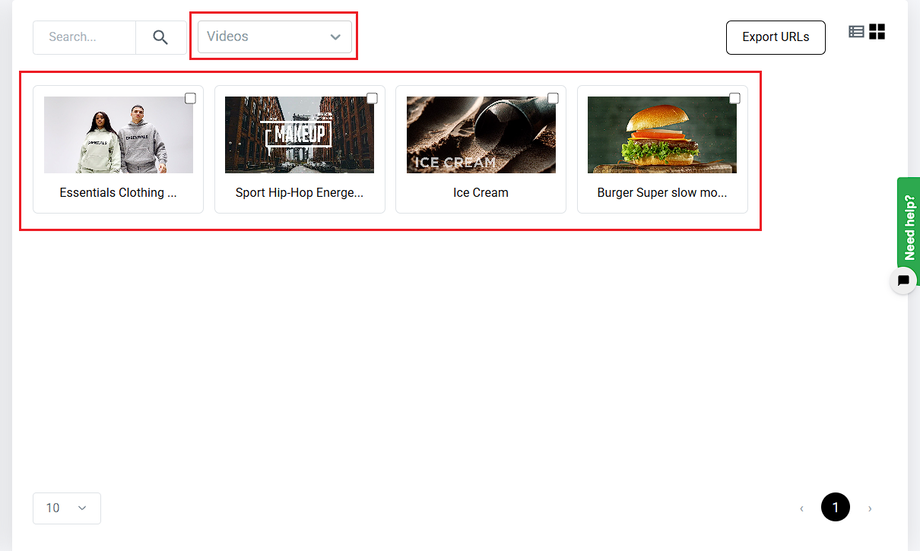Go to previous page arrow
This screenshot has width=920, height=551.
click(x=801, y=508)
